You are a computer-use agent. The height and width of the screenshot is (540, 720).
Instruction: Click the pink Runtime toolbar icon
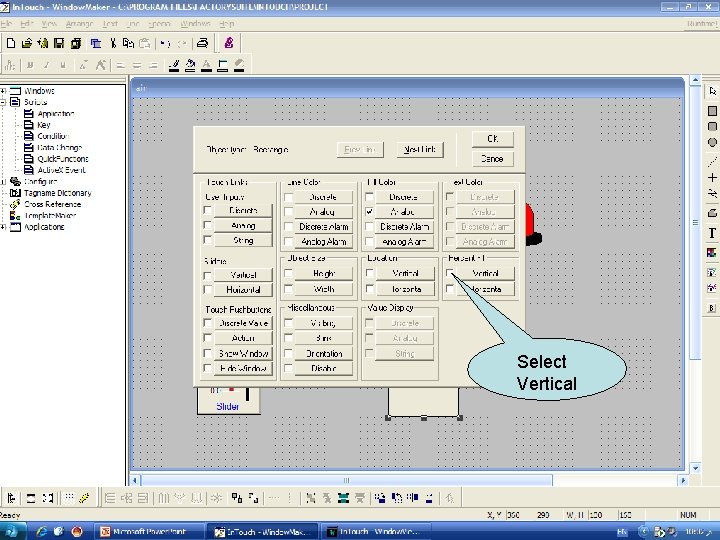pyautogui.click(x=229, y=43)
